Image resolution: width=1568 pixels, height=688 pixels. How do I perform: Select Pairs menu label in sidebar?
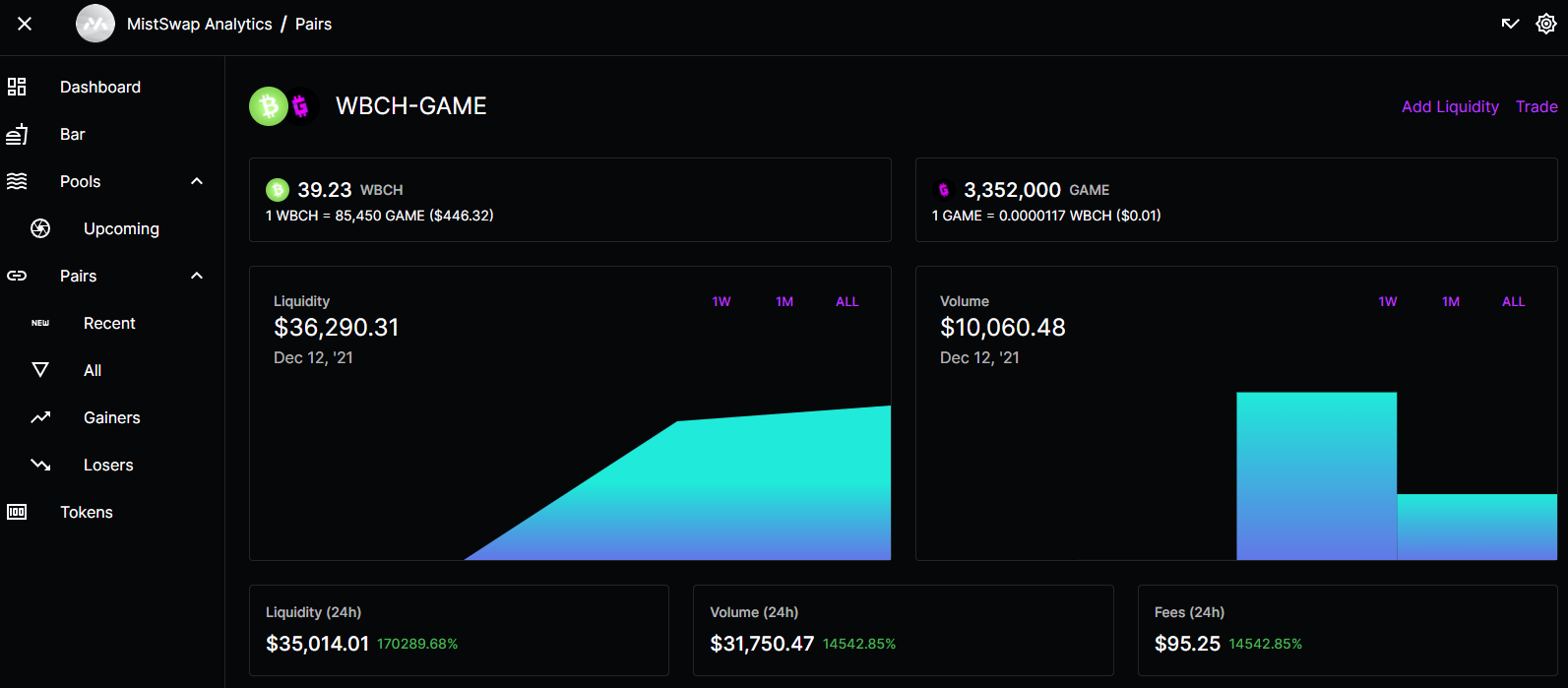point(79,276)
